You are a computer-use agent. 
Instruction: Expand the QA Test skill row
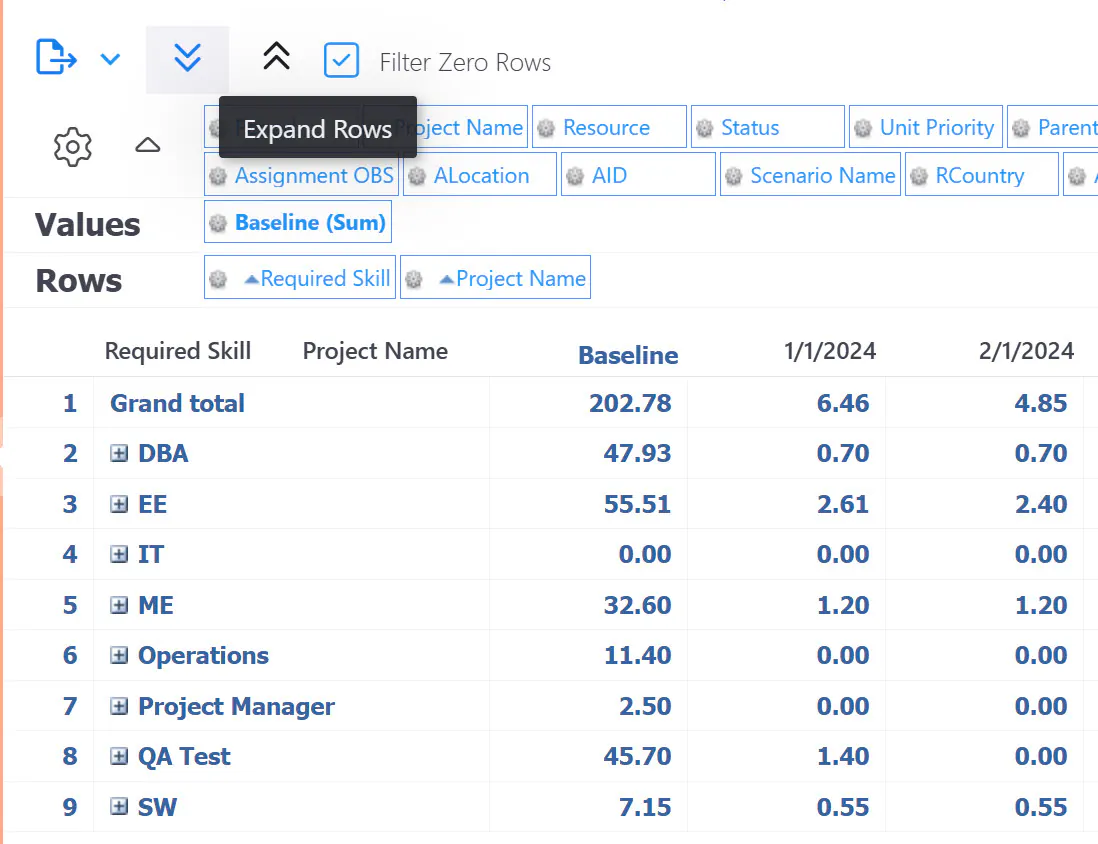pyautogui.click(x=119, y=756)
